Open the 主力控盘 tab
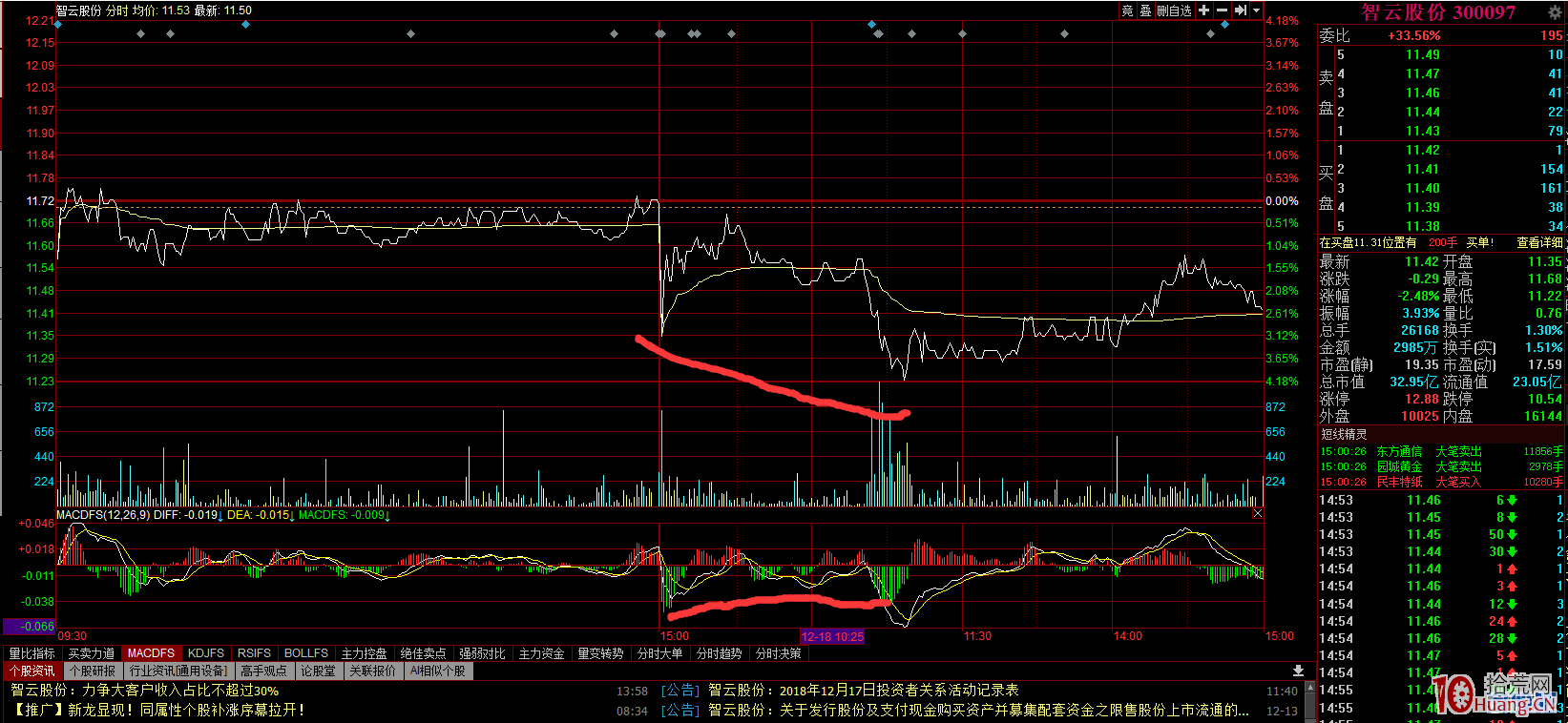Screen dimensions: 1568x723 point(365,653)
